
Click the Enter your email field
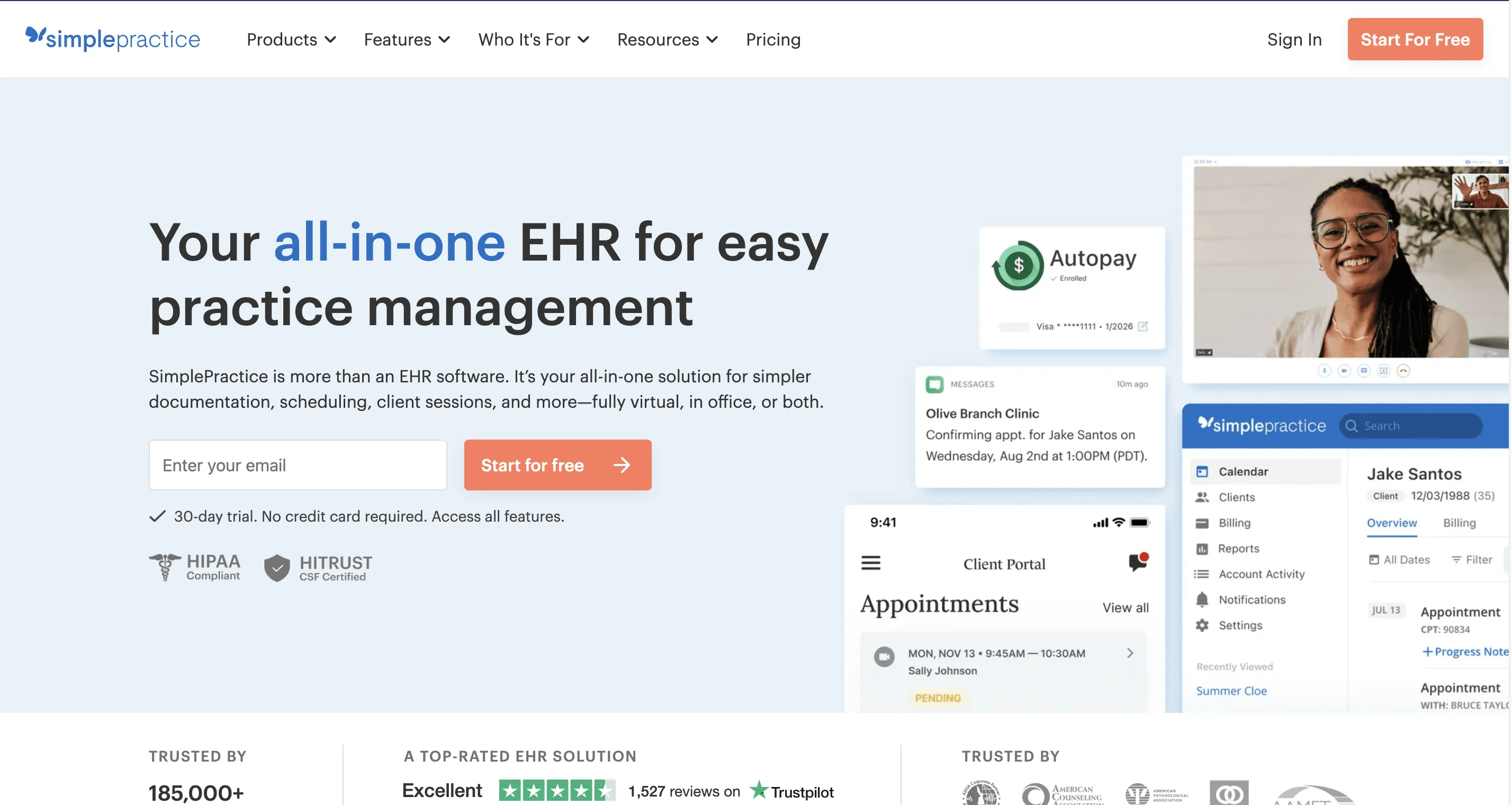(x=298, y=464)
